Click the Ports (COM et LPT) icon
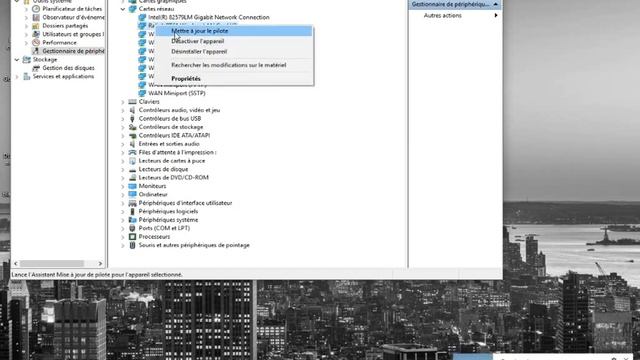 click(132, 228)
